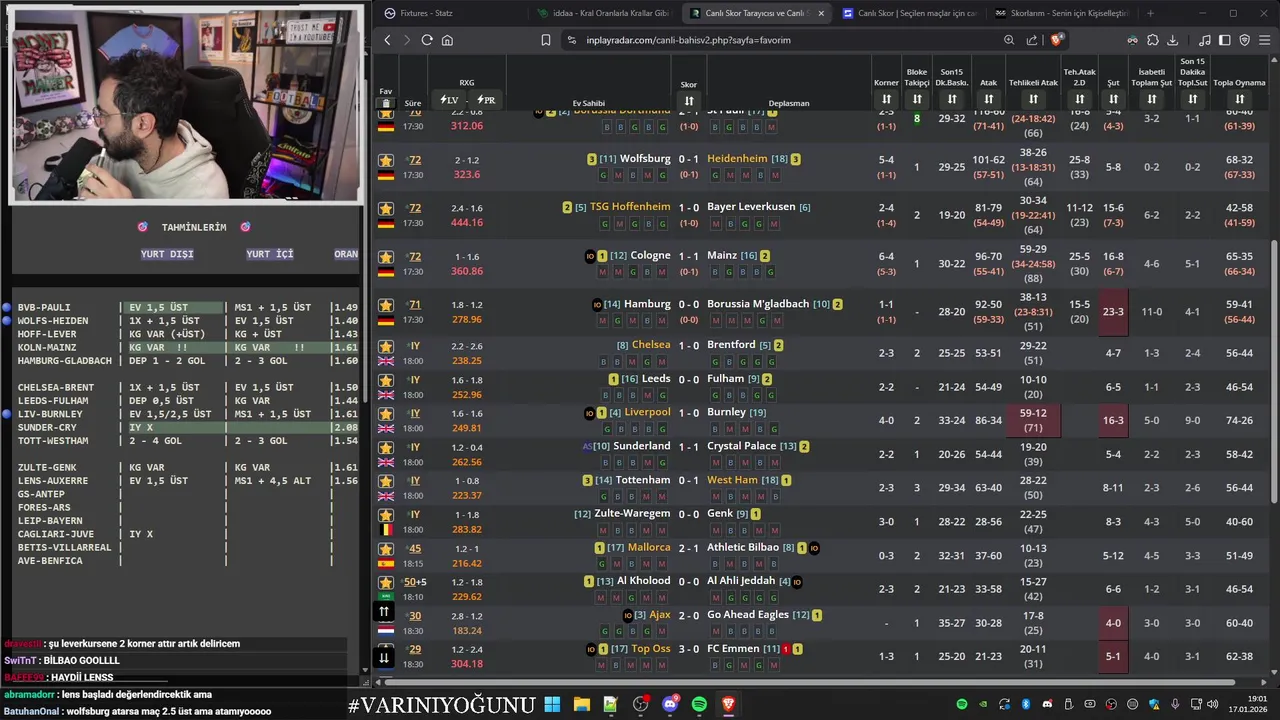1280x720 pixels.
Task: Sort table by Şut column
Action: tap(1113, 99)
